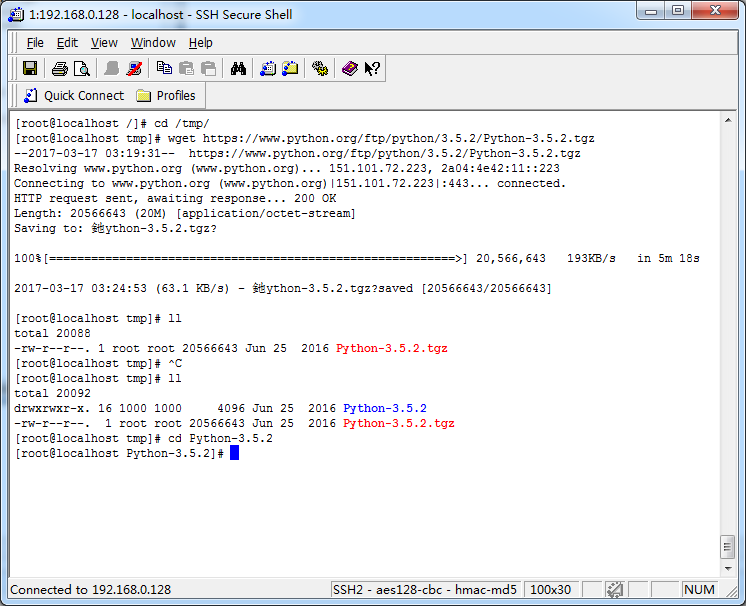Click the grayed Connect icon
The height and width of the screenshot is (606, 746).
[x=111, y=68]
